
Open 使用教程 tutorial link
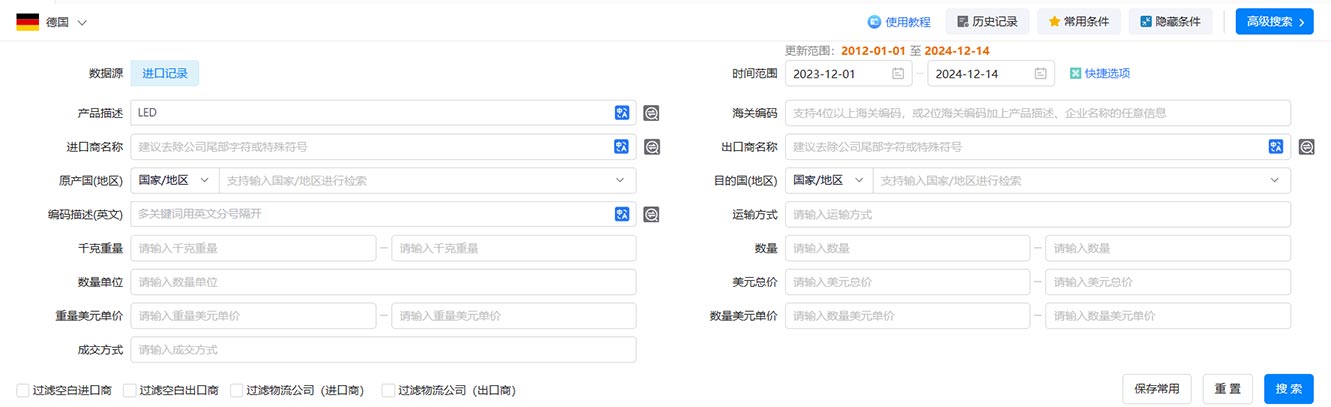[x=899, y=22]
